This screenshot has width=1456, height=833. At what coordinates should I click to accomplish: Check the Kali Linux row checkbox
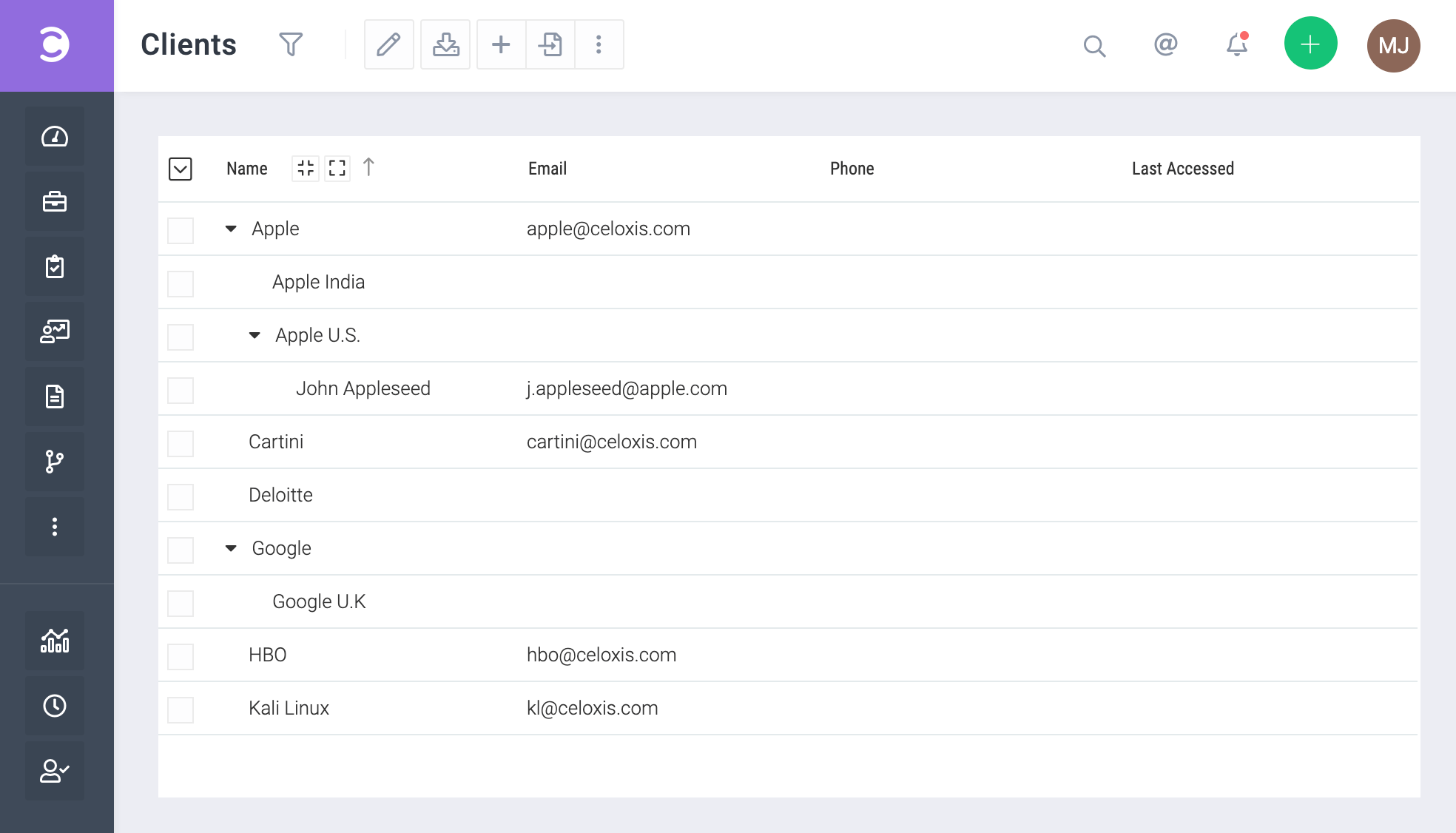181,709
